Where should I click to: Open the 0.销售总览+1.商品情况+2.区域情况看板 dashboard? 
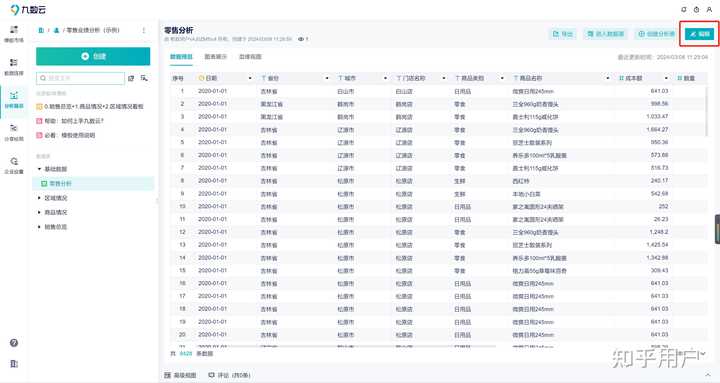(94, 107)
